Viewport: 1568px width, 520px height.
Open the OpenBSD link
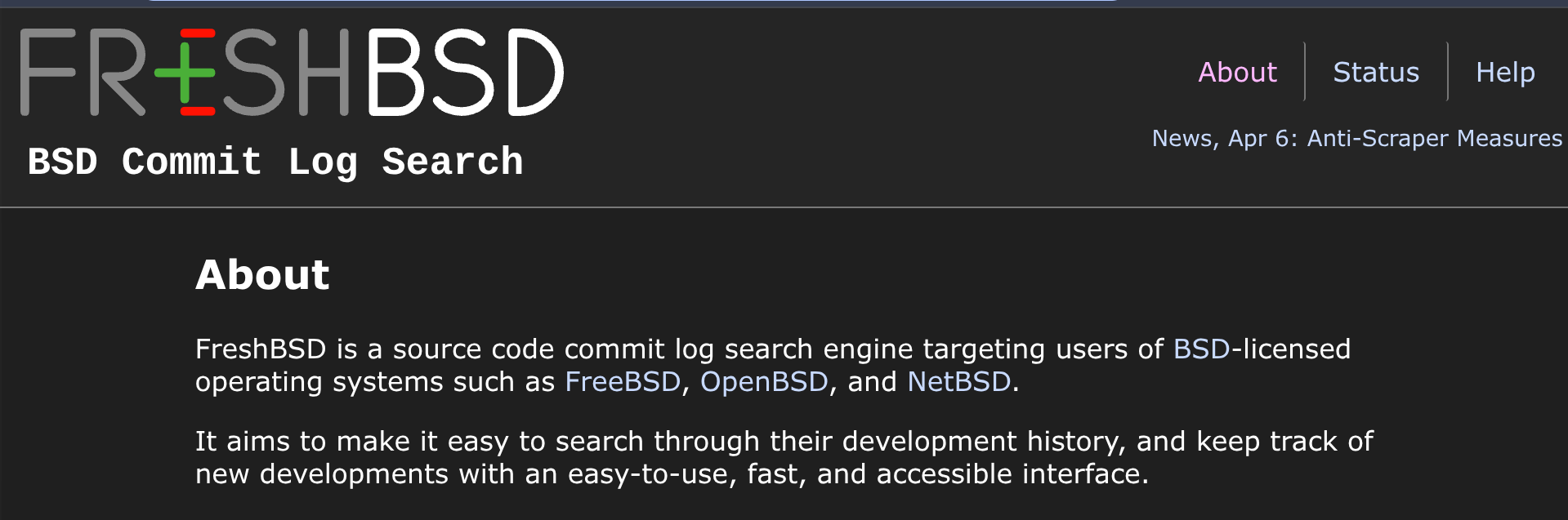click(x=764, y=381)
